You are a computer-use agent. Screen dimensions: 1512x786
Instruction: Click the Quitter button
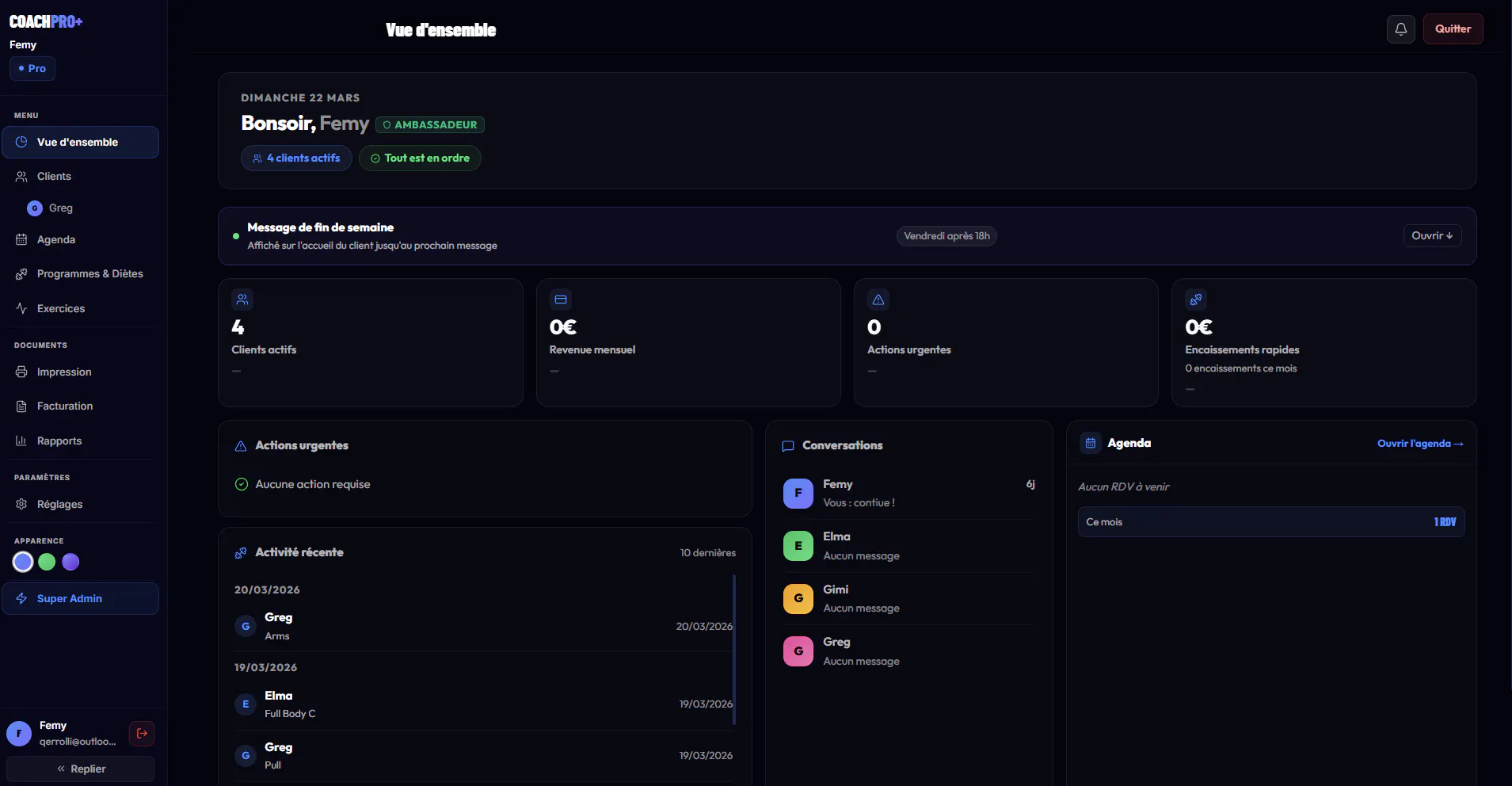click(1453, 29)
